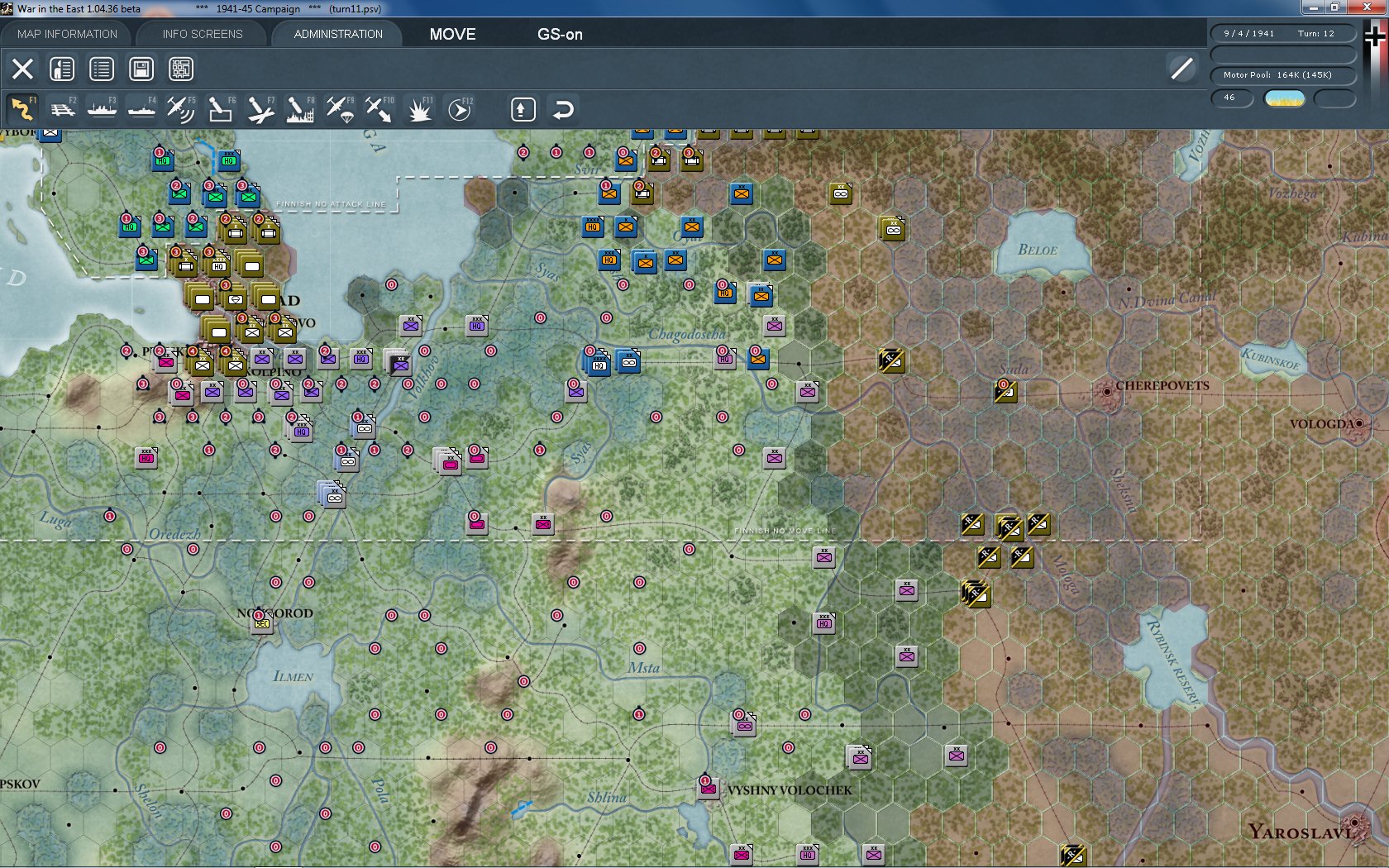Click the F12 End turn icon
Viewport: 1389px width, 868px height.
point(460,109)
